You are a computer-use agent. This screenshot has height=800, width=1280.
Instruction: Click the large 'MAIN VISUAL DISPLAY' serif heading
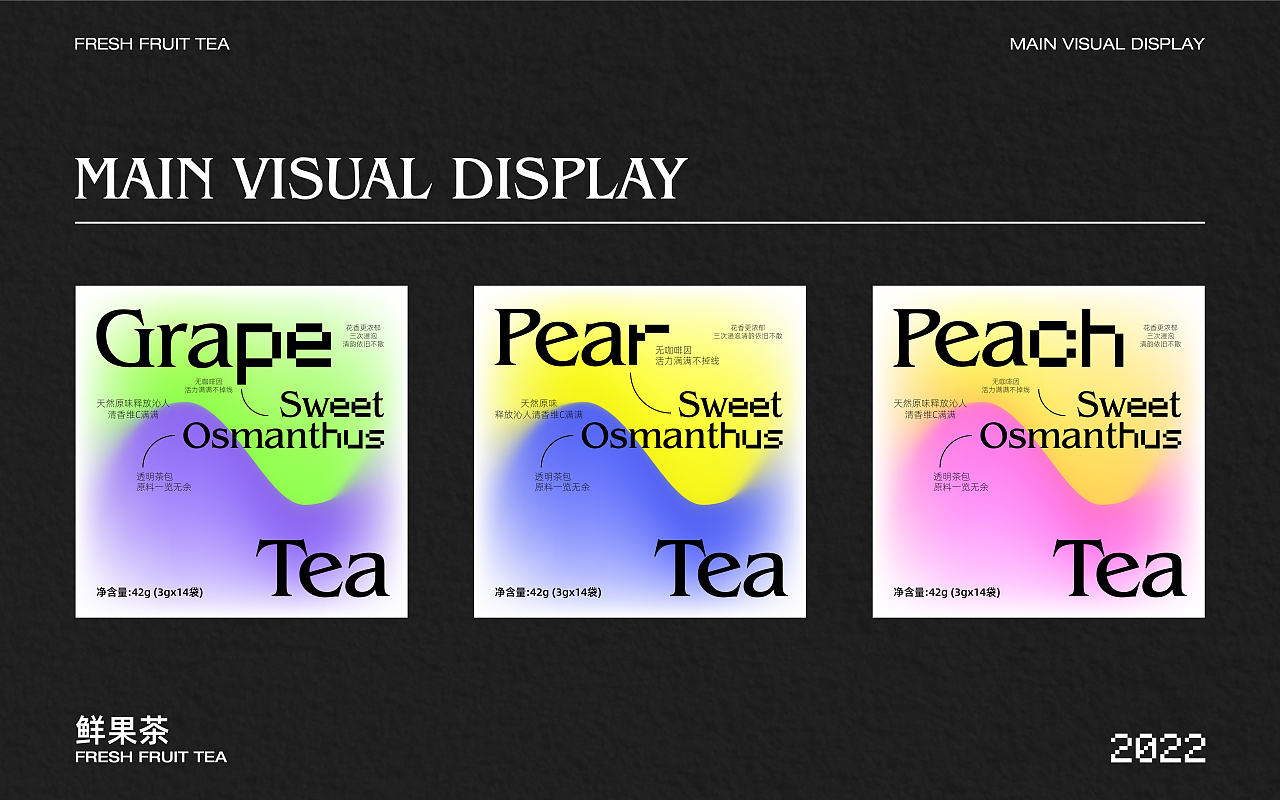[x=381, y=179]
